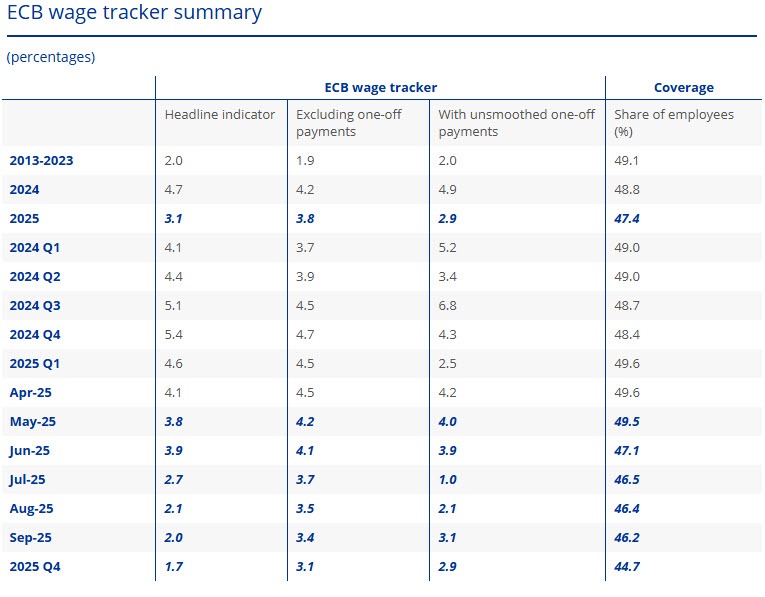Select the 'Share of employees (%)' header
The width and height of the screenshot is (765, 597).
pyautogui.click(x=674, y=123)
